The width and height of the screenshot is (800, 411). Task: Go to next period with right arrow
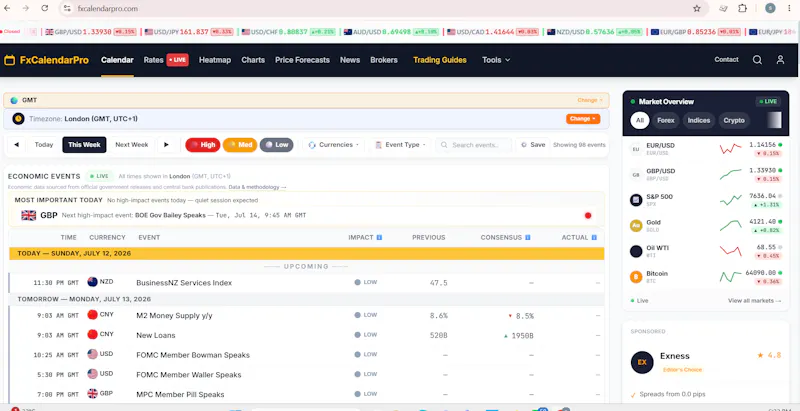pos(166,145)
